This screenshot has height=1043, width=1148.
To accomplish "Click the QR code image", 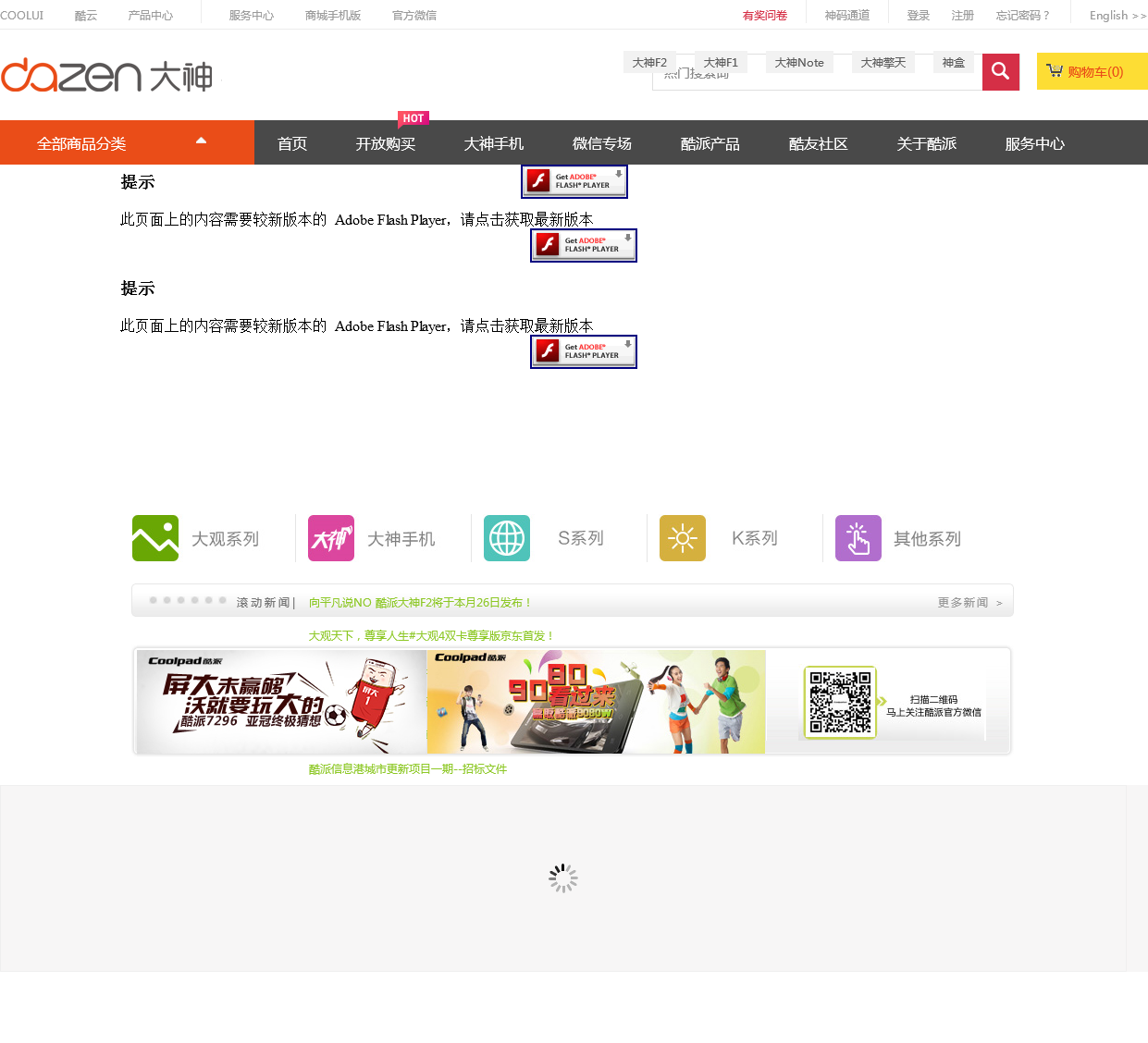I will (840, 702).
